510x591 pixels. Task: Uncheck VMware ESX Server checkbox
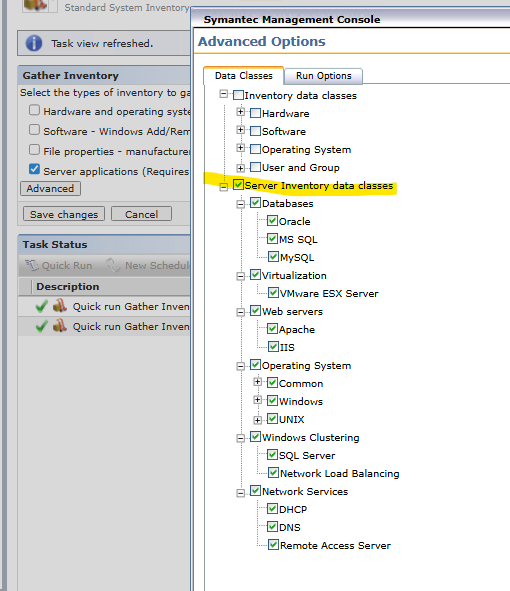273,293
